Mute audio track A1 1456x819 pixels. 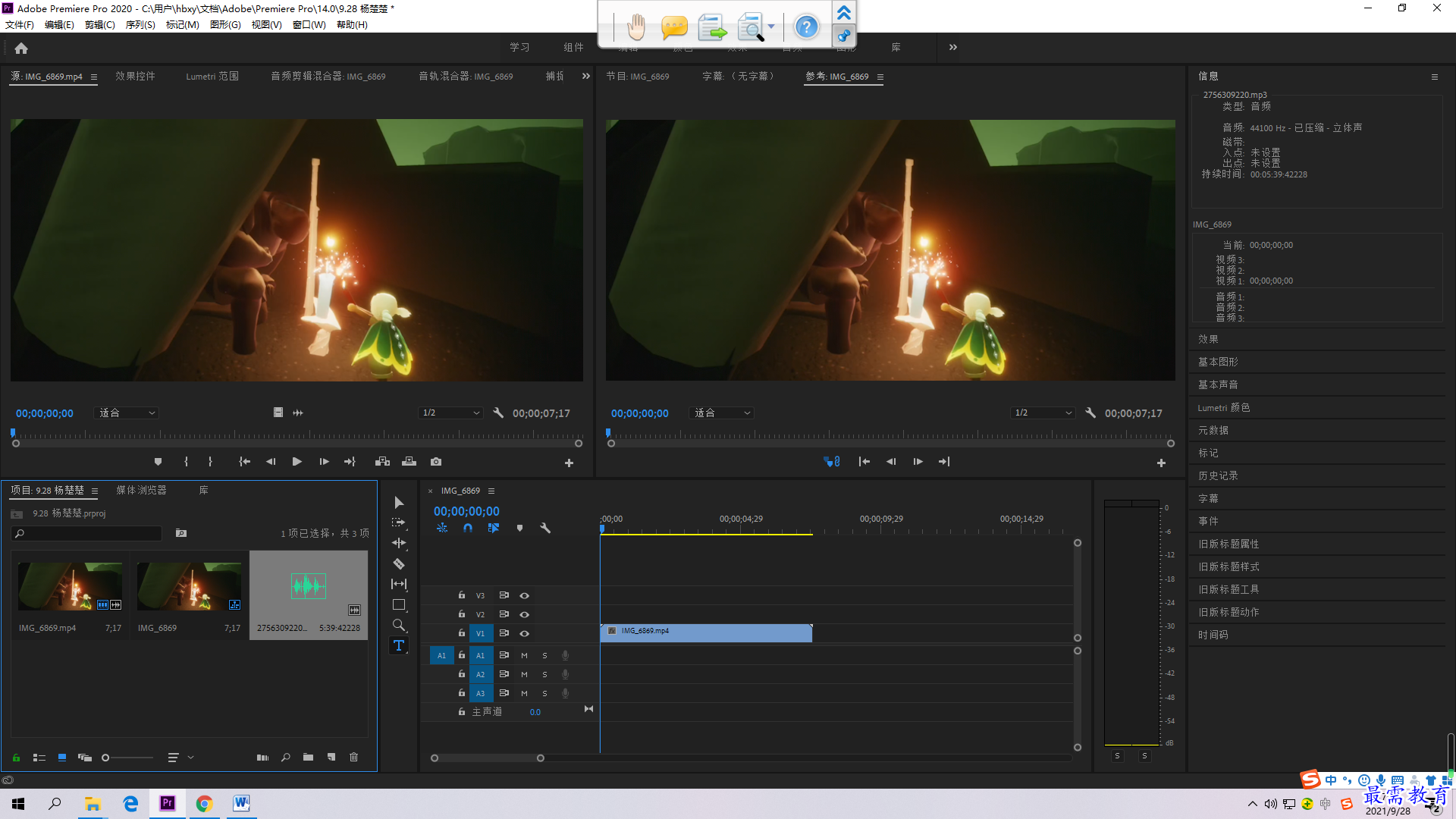point(524,656)
